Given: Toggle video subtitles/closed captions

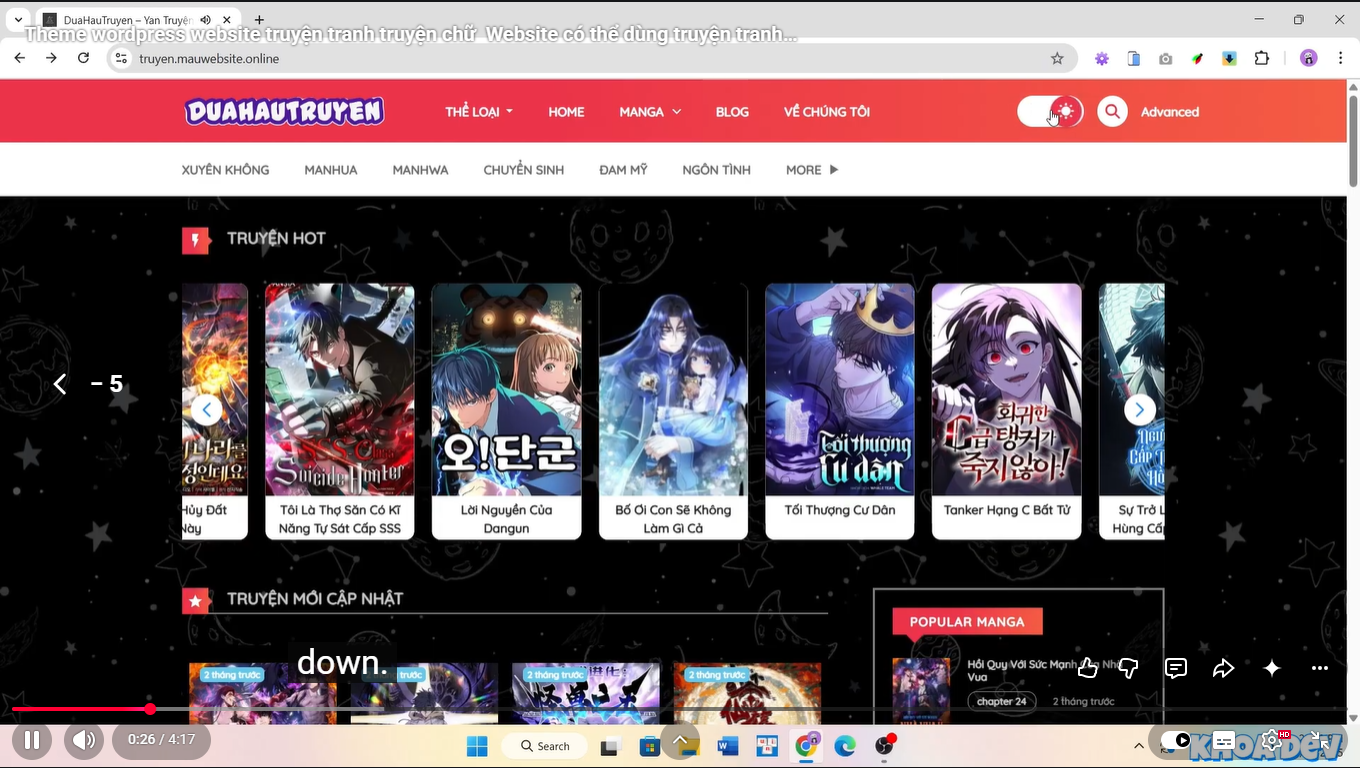Looking at the screenshot, I should pyautogui.click(x=1224, y=741).
